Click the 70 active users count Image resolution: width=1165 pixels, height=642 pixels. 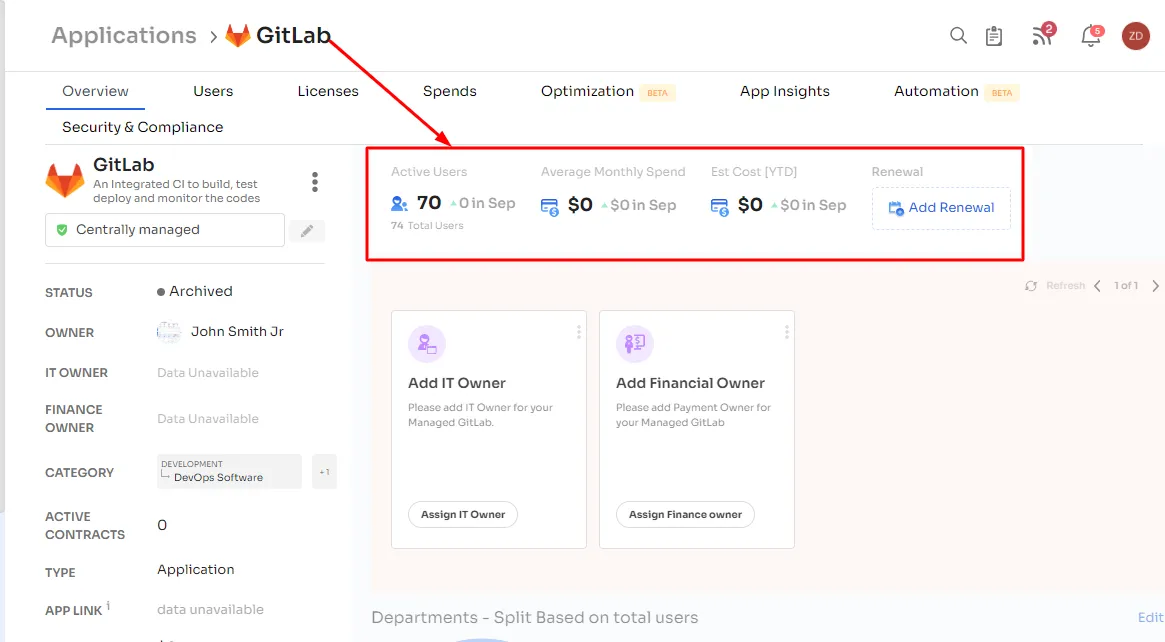click(429, 203)
